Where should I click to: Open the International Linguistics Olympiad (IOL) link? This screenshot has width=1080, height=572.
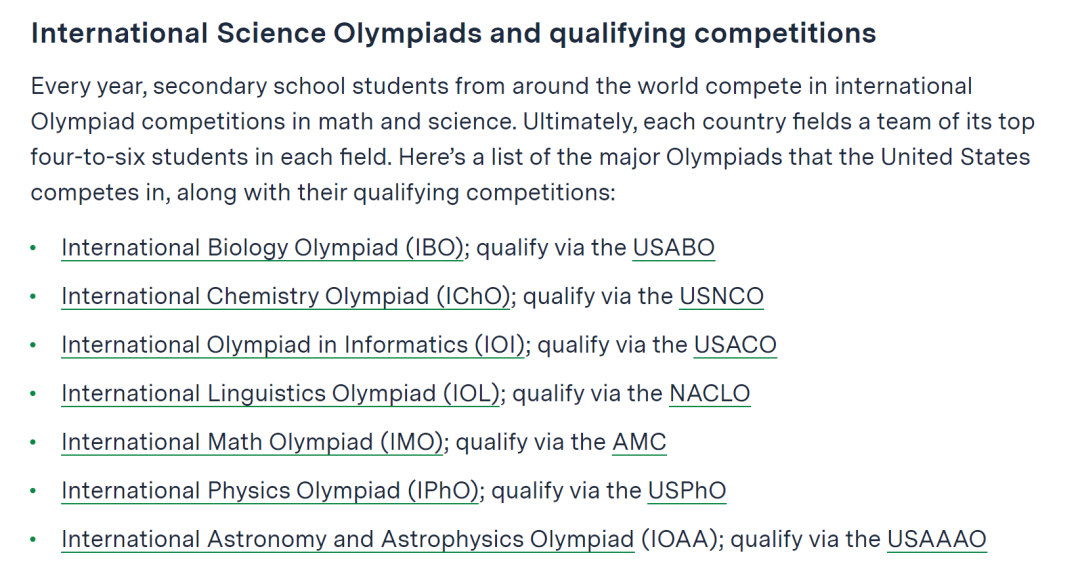point(280,394)
